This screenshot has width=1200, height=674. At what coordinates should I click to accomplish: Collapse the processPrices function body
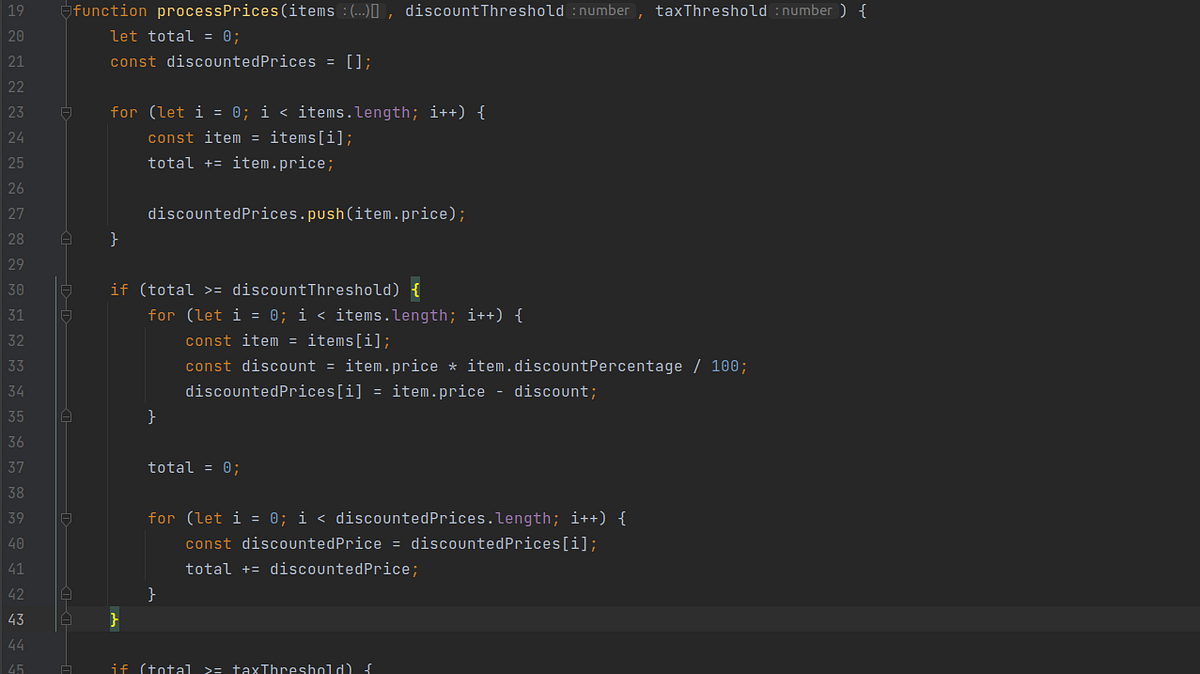pyautogui.click(x=66, y=10)
